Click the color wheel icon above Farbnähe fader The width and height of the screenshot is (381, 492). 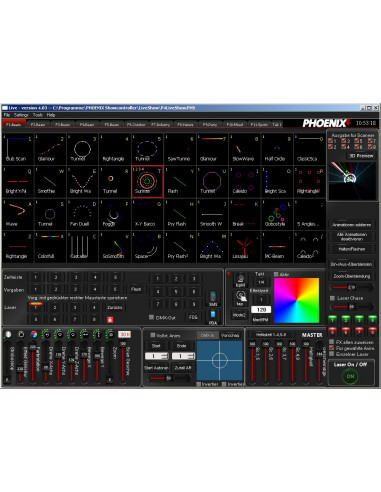pos(34,334)
